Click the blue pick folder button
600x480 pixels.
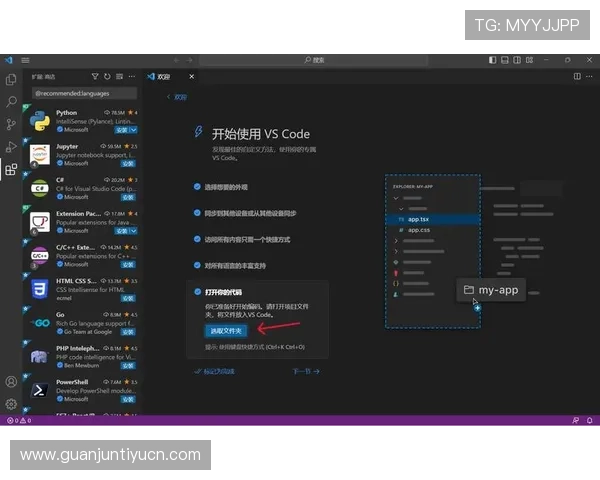tap(226, 331)
